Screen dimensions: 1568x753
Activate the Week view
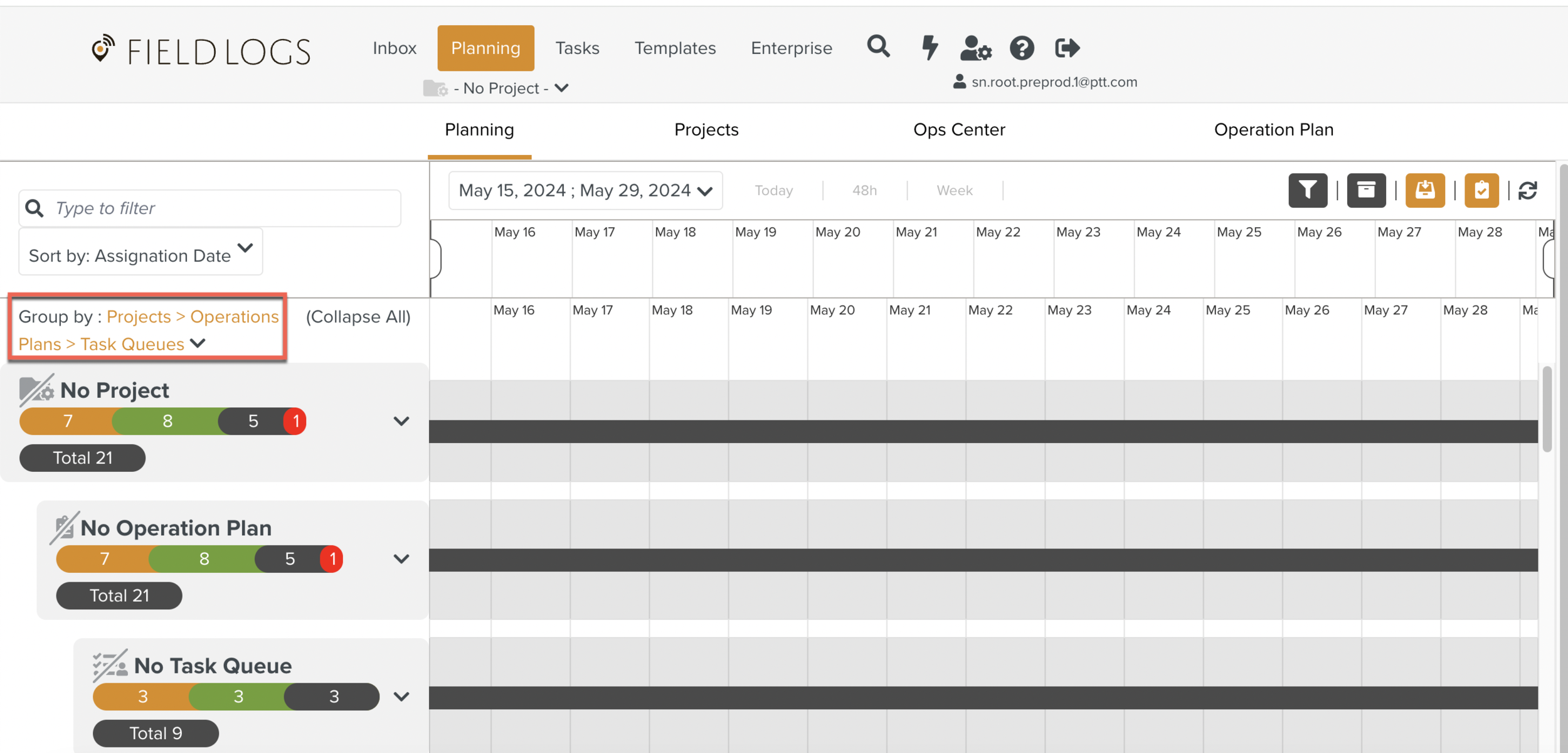click(954, 190)
